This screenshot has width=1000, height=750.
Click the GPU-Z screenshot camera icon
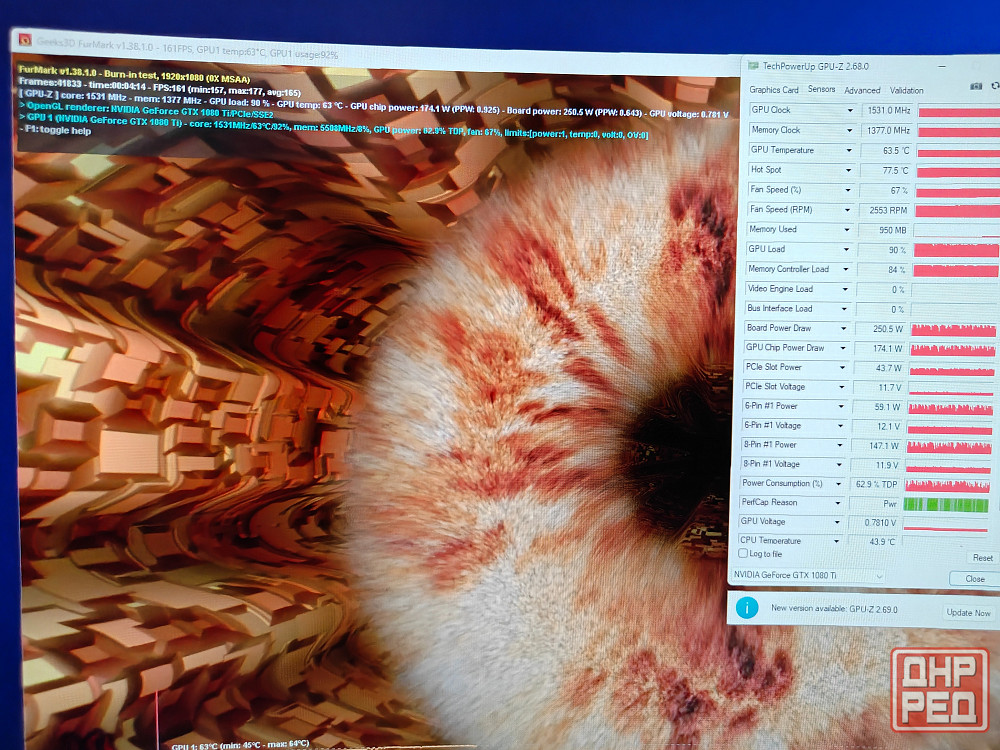(x=976, y=87)
